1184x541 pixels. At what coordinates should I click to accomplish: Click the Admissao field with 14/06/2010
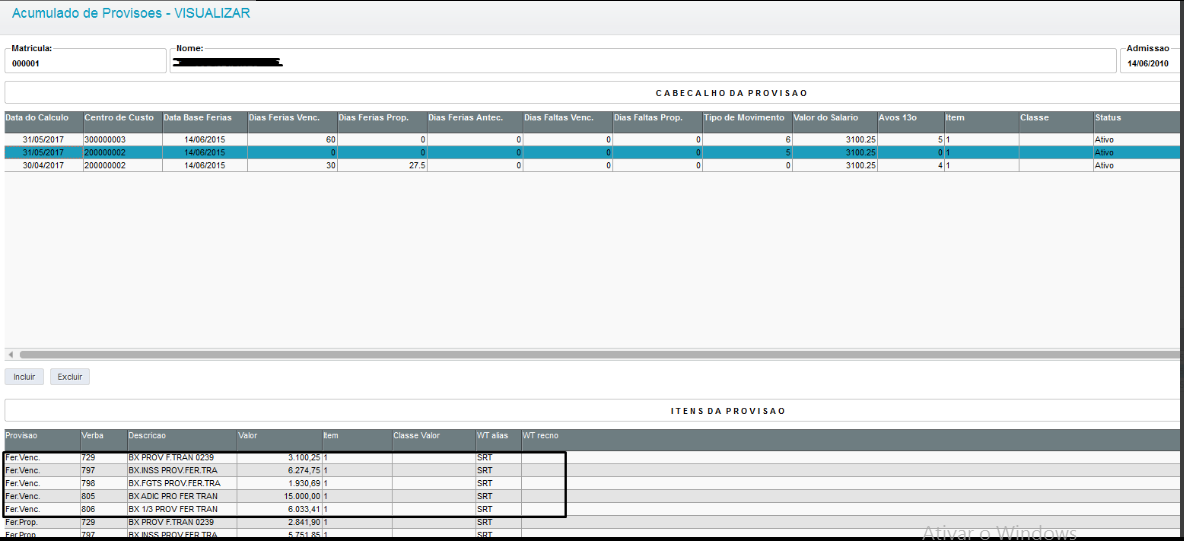pyautogui.click(x=1152, y=63)
